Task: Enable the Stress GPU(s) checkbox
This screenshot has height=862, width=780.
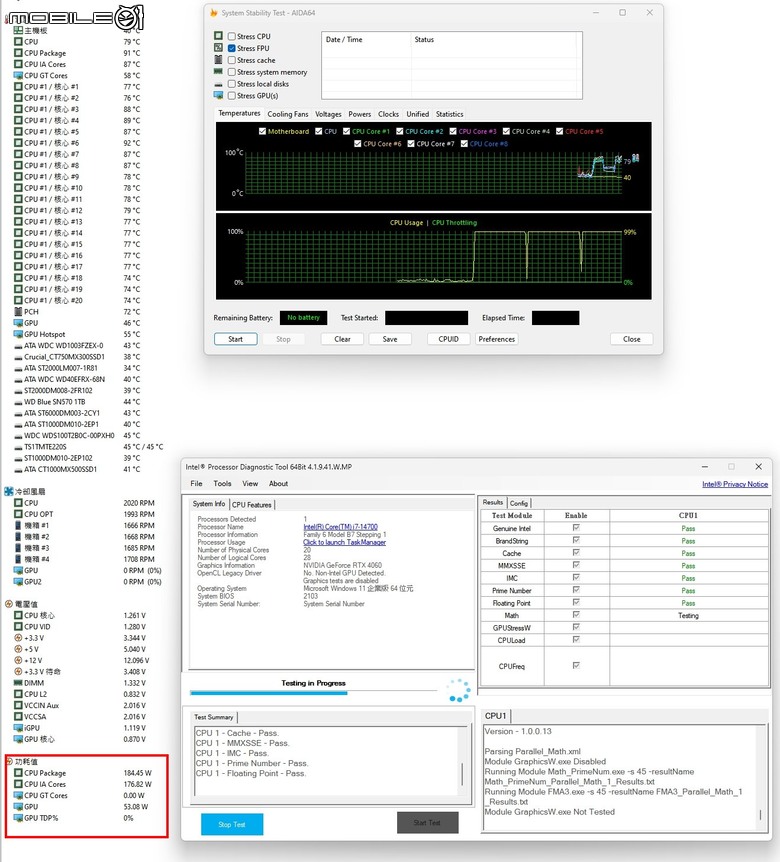Action: pos(232,96)
